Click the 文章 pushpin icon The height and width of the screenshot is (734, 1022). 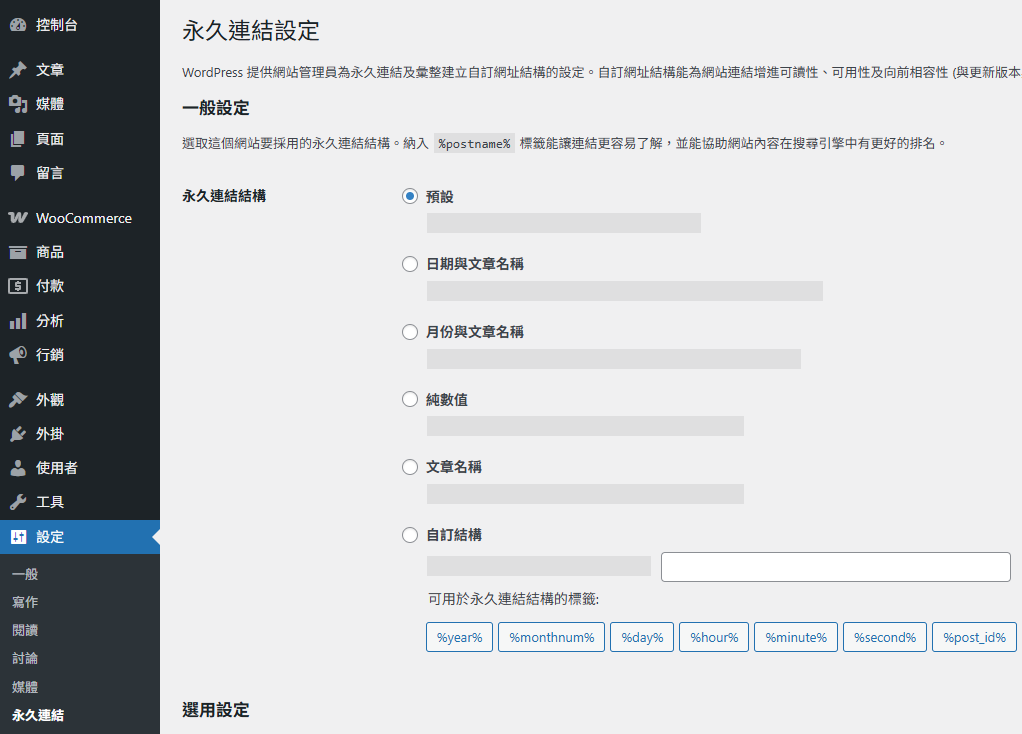point(18,70)
